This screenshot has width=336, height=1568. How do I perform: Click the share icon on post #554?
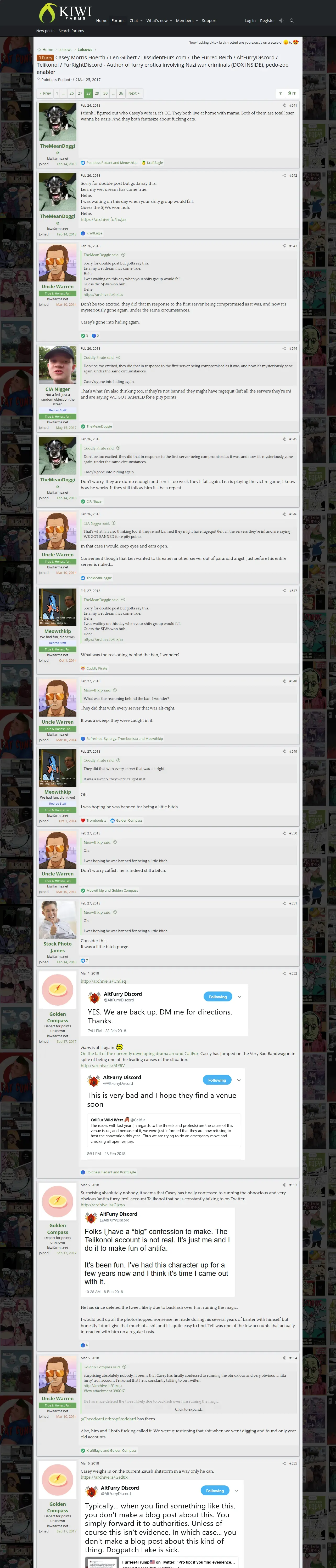click(x=284, y=1358)
